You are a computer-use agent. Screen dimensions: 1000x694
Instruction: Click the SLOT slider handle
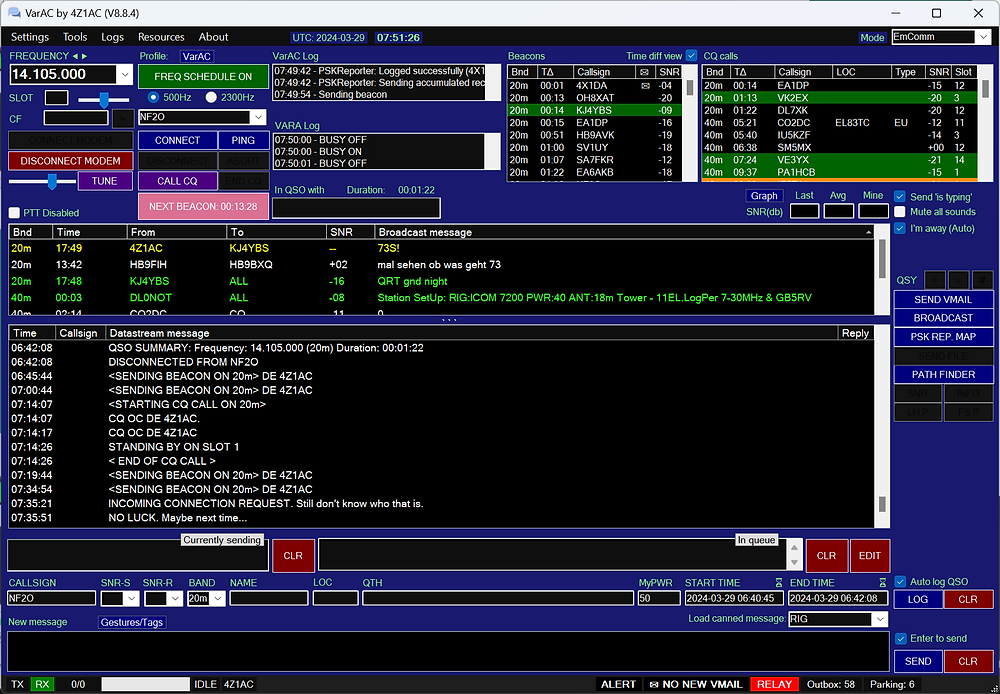coord(103,99)
